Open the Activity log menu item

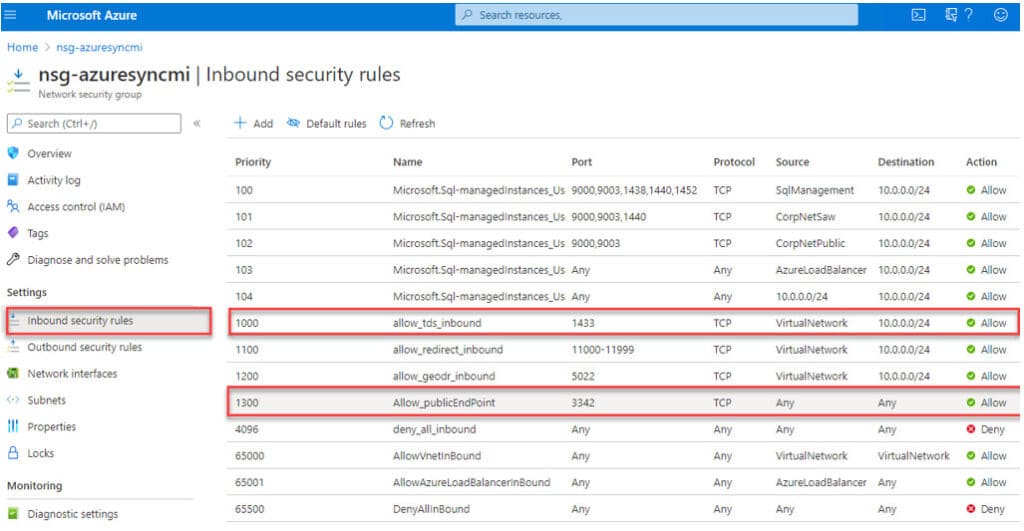tap(54, 180)
